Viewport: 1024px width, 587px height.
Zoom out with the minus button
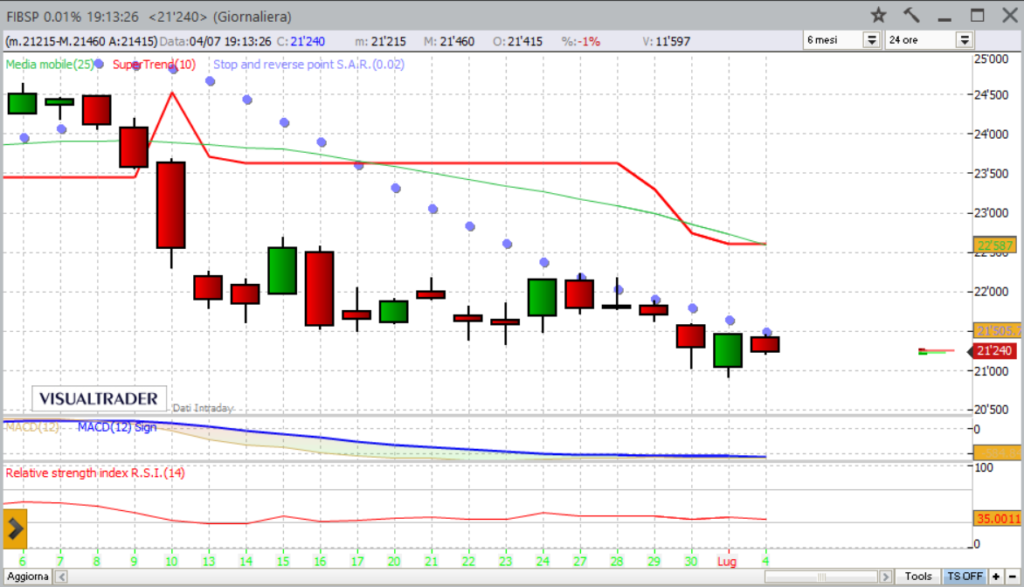[1011, 576]
